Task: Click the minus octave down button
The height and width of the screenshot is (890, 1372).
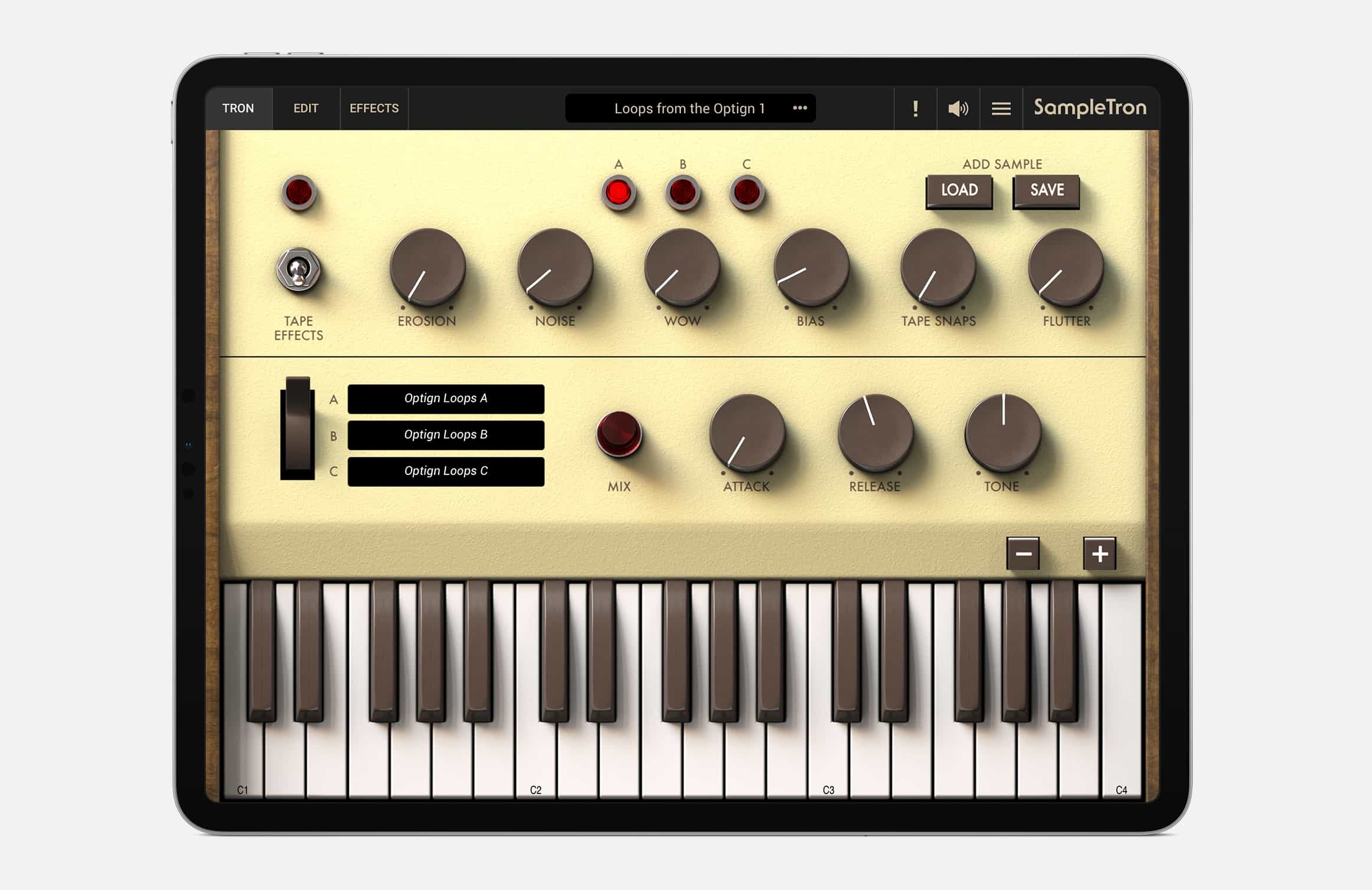Action: [1023, 553]
